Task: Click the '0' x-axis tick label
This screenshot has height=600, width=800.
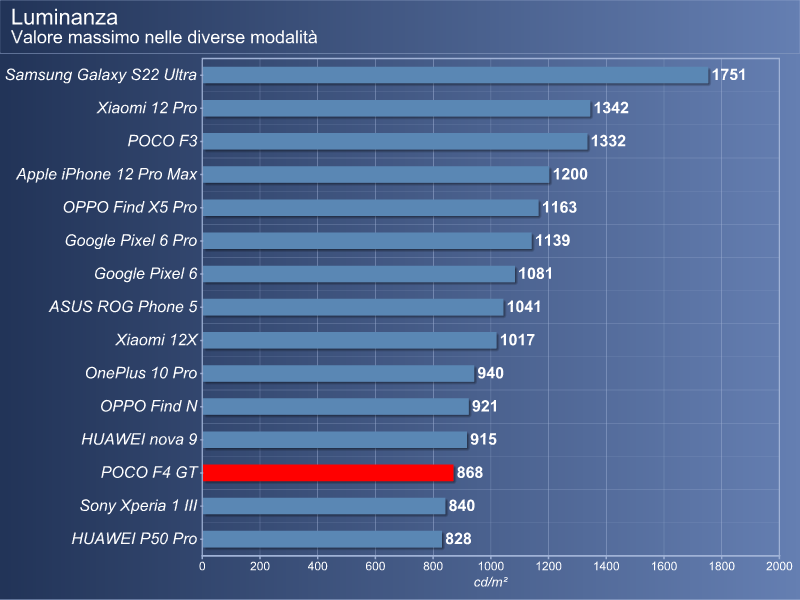Action: tap(203, 566)
